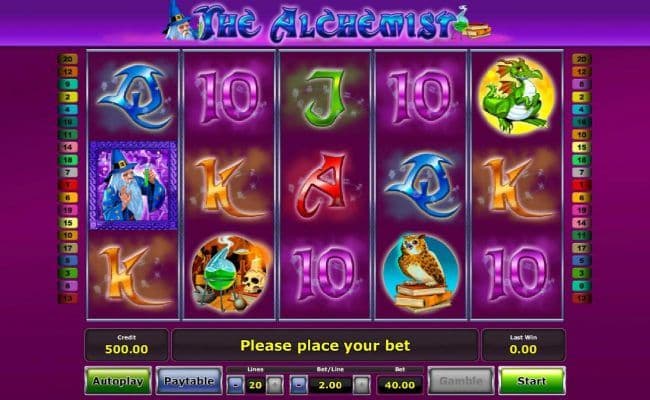The height and width of the screenshot is (400, 650).
Task: Increase Bet/Line with the plus button
Action: [361, 385]
